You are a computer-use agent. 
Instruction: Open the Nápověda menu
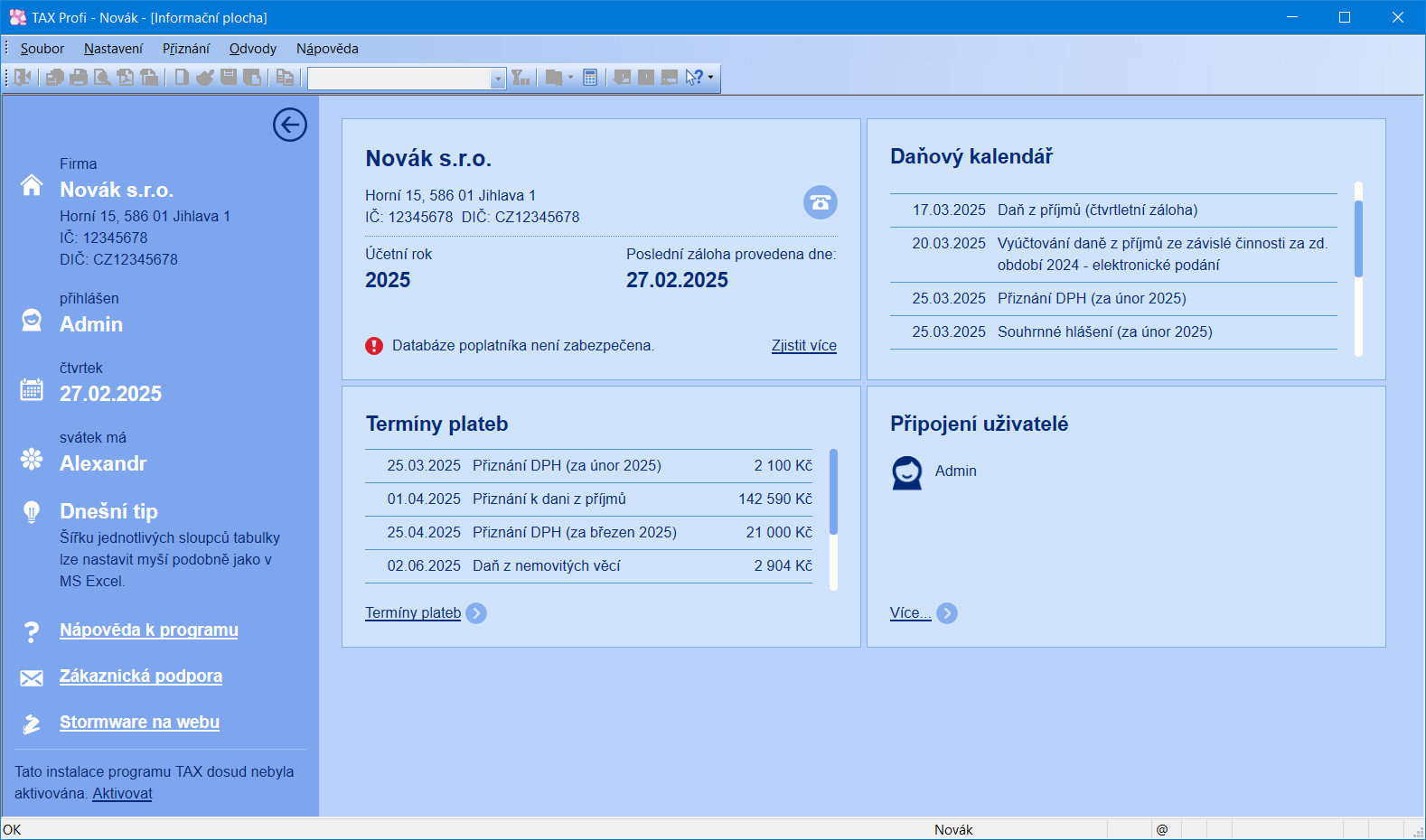pyautogui.click(x=327, y=49)
